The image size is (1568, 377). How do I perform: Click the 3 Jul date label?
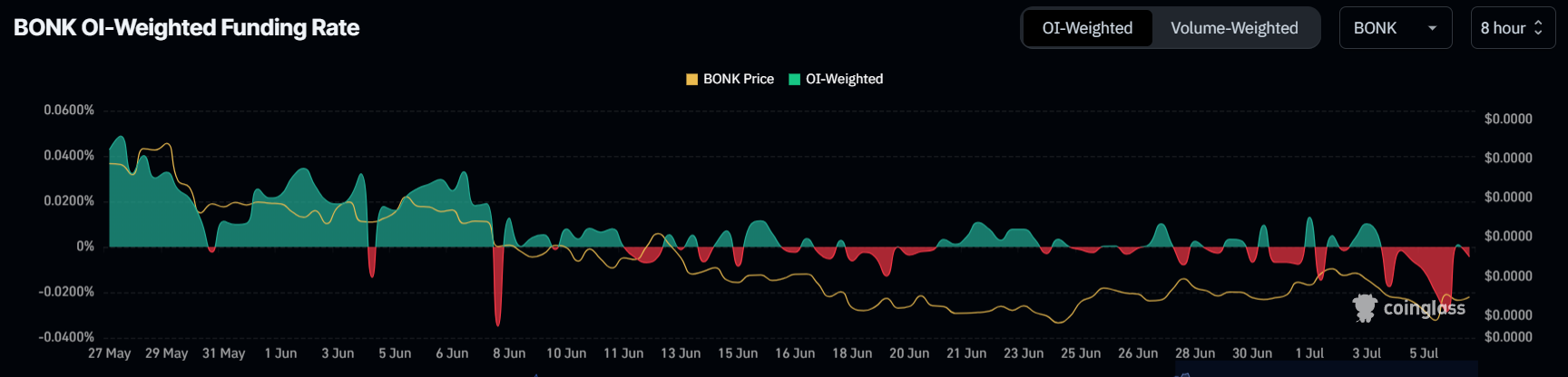1367,353
